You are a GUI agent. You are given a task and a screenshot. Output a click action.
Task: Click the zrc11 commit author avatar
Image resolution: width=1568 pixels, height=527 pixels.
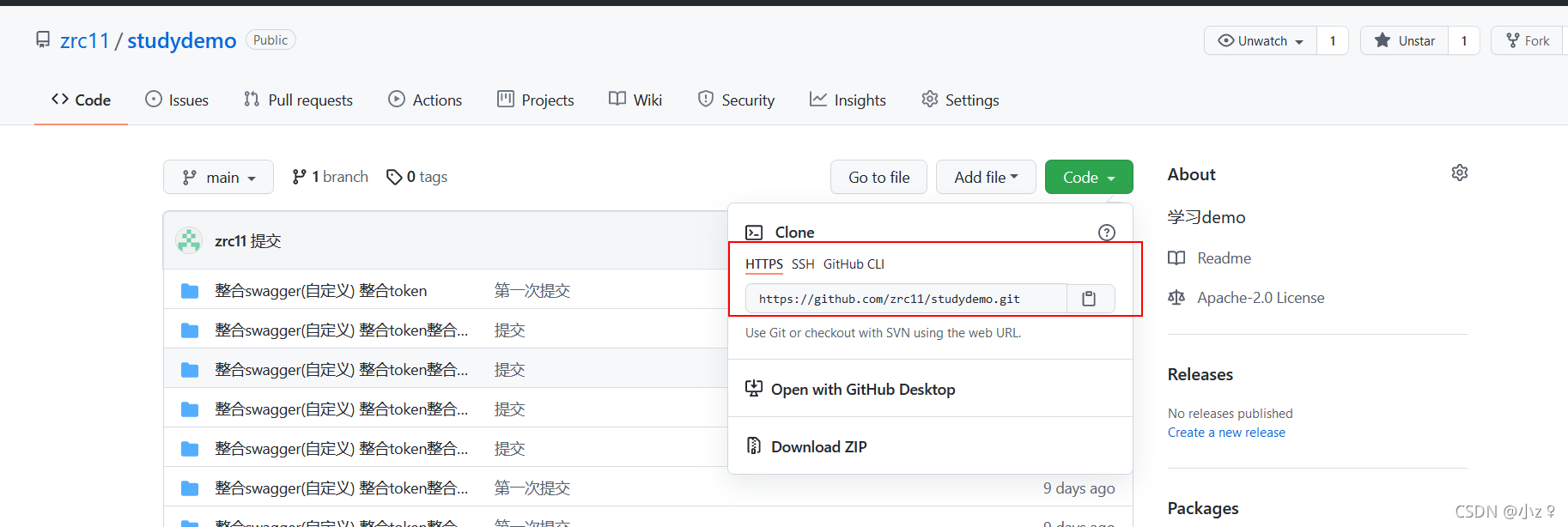click(x=189, y=240)
